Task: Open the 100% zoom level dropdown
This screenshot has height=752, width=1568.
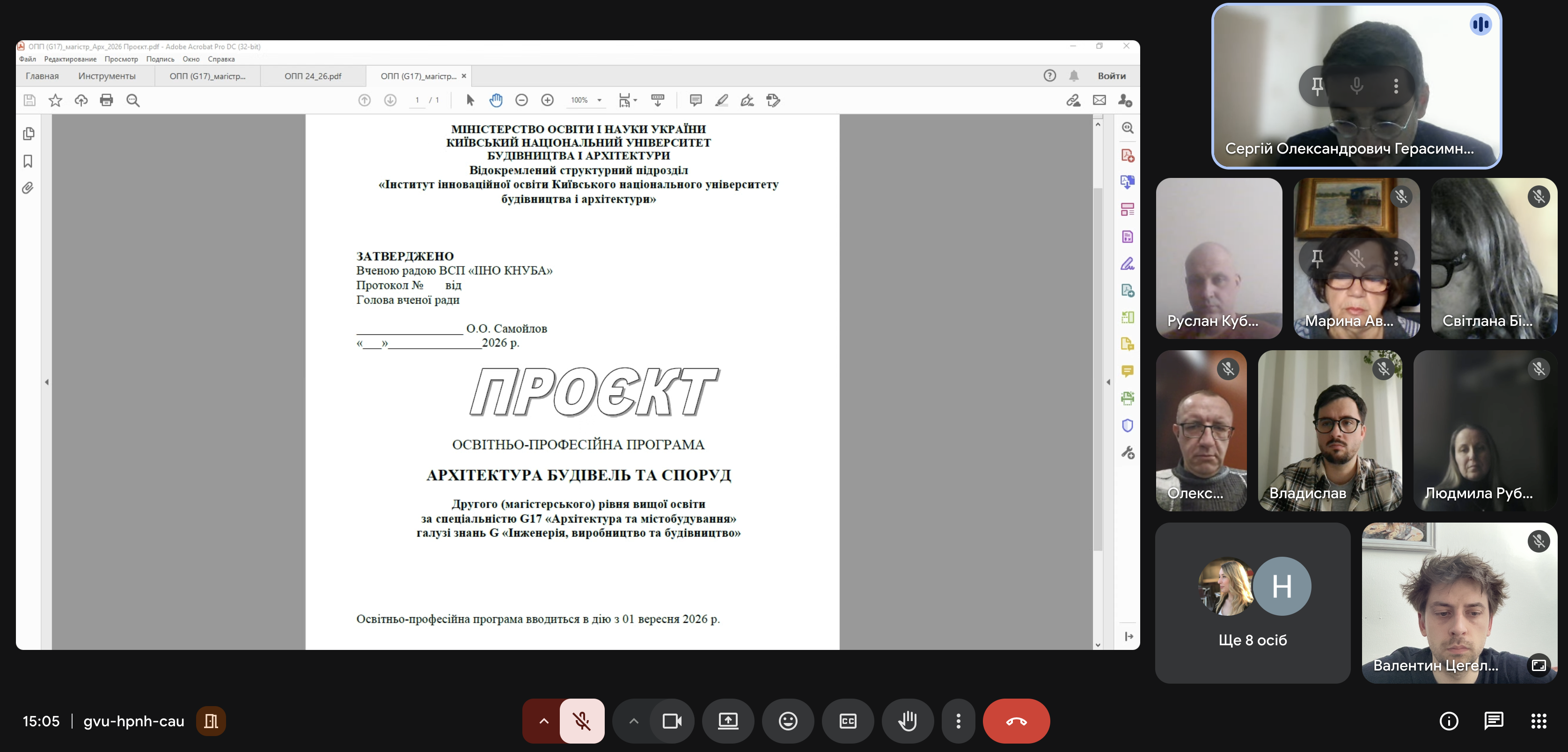Action: (x=600, y=101)
